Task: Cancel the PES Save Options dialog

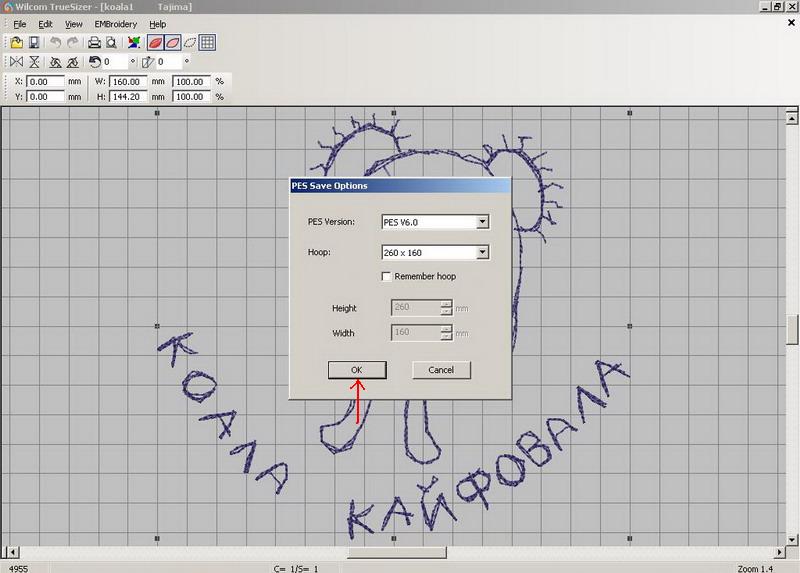Action: [x=441, y=370]
